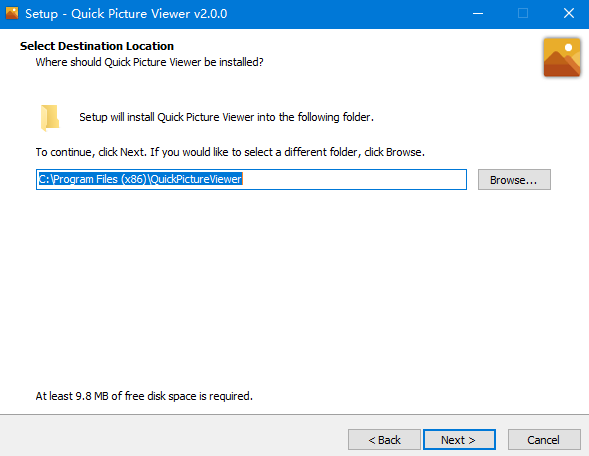Screen dimensions: 589x456
Task: Go to previous step with Back
Action: [384, 439]
